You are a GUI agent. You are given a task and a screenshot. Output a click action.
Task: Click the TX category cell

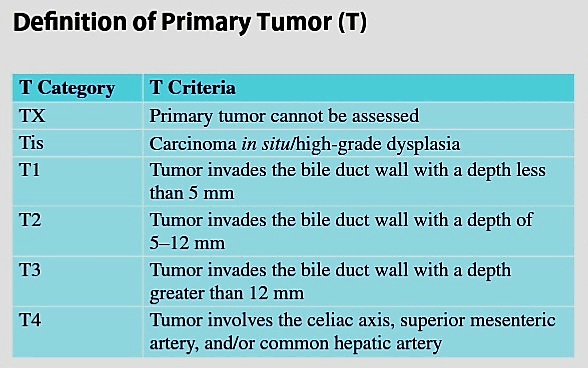point(78,116)
